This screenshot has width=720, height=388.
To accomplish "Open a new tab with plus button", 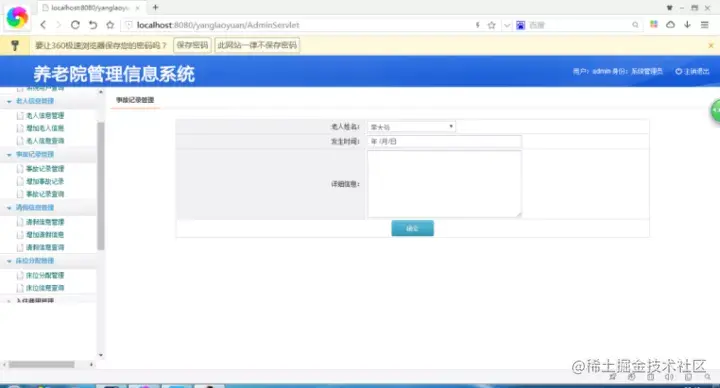I will [x=155, y=7].
